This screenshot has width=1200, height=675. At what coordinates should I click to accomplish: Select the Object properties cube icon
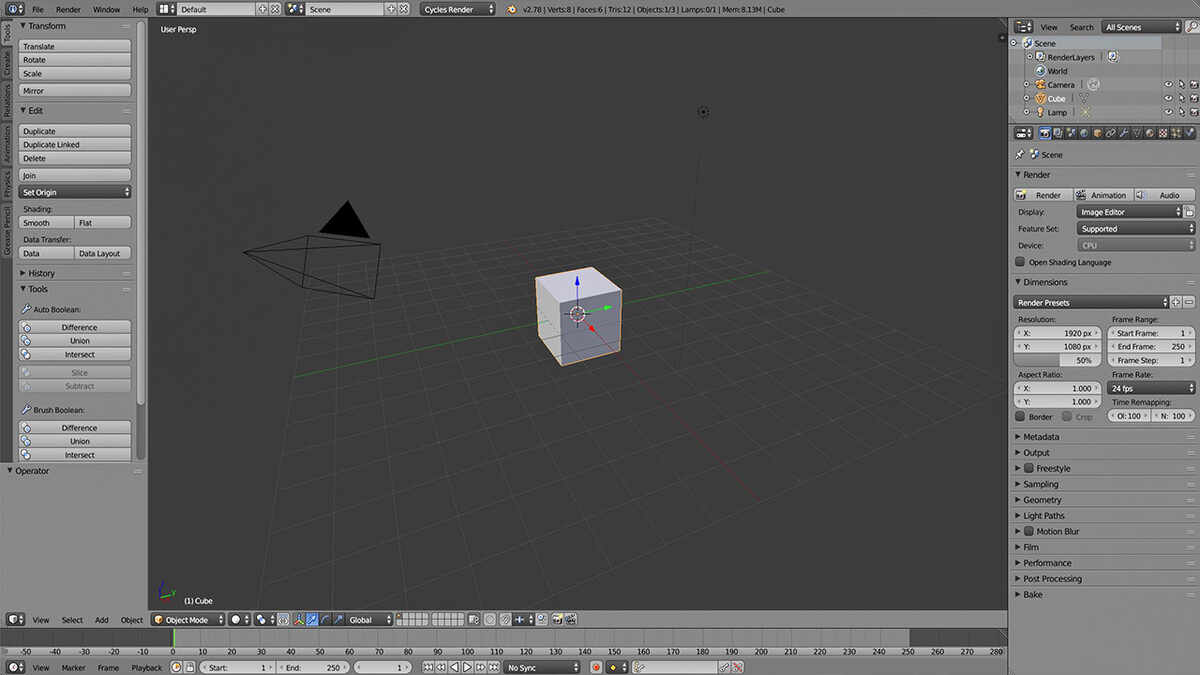click(1098, 133)
